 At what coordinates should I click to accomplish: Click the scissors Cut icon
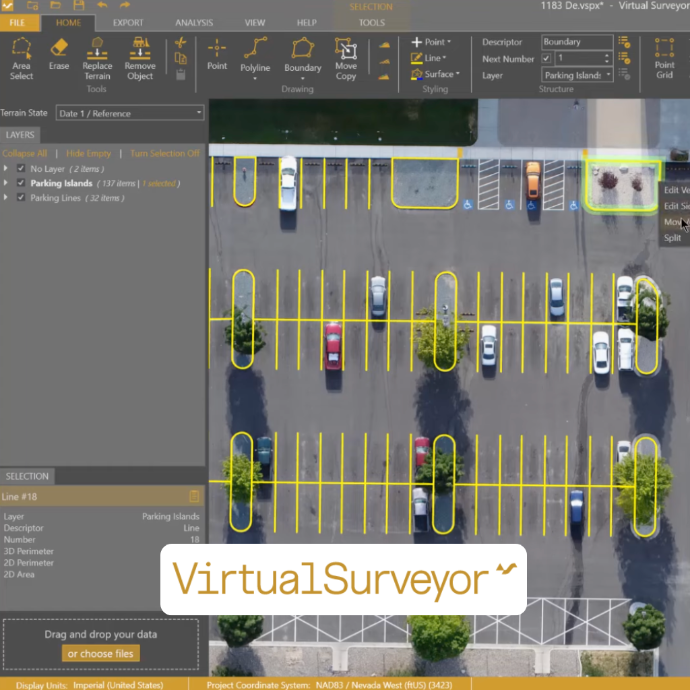(x=180, y=43)
